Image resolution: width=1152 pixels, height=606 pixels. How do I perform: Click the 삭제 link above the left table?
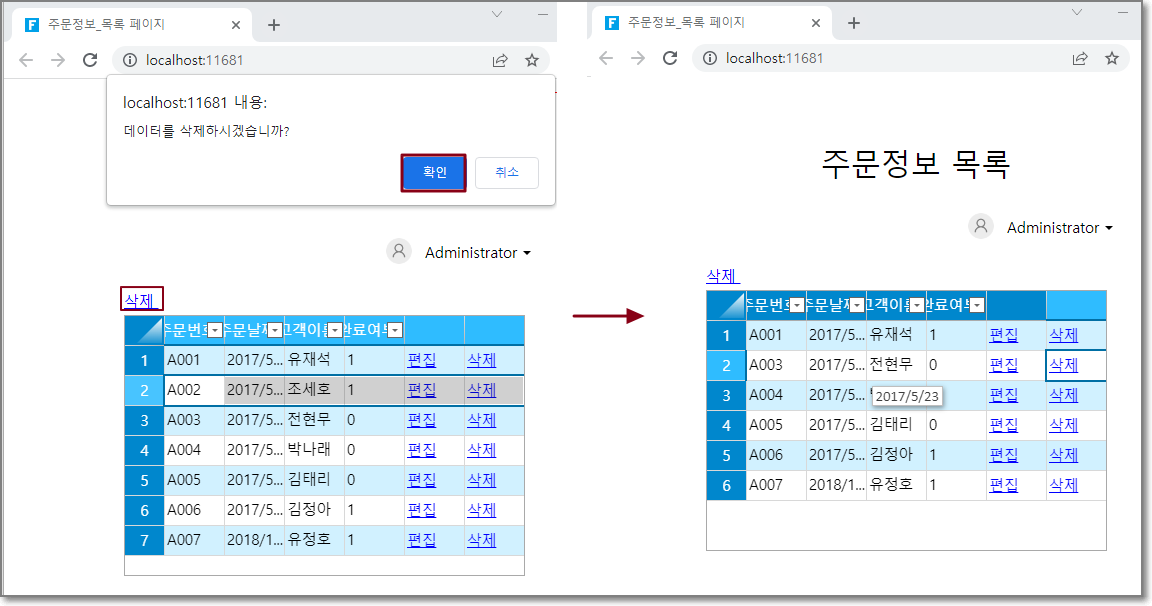[x=139, y=299]
